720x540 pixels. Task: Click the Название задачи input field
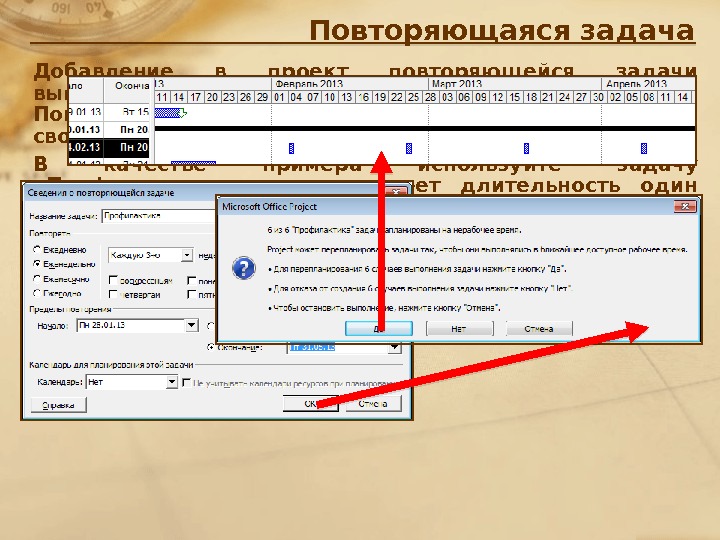[x=159, y=216]
